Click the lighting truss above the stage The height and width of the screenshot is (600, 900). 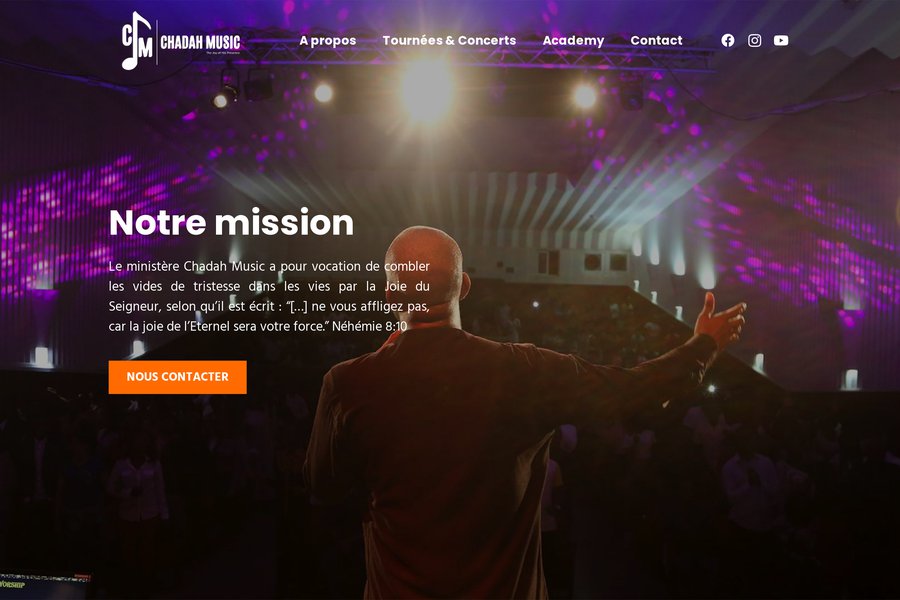coord(476,56)
